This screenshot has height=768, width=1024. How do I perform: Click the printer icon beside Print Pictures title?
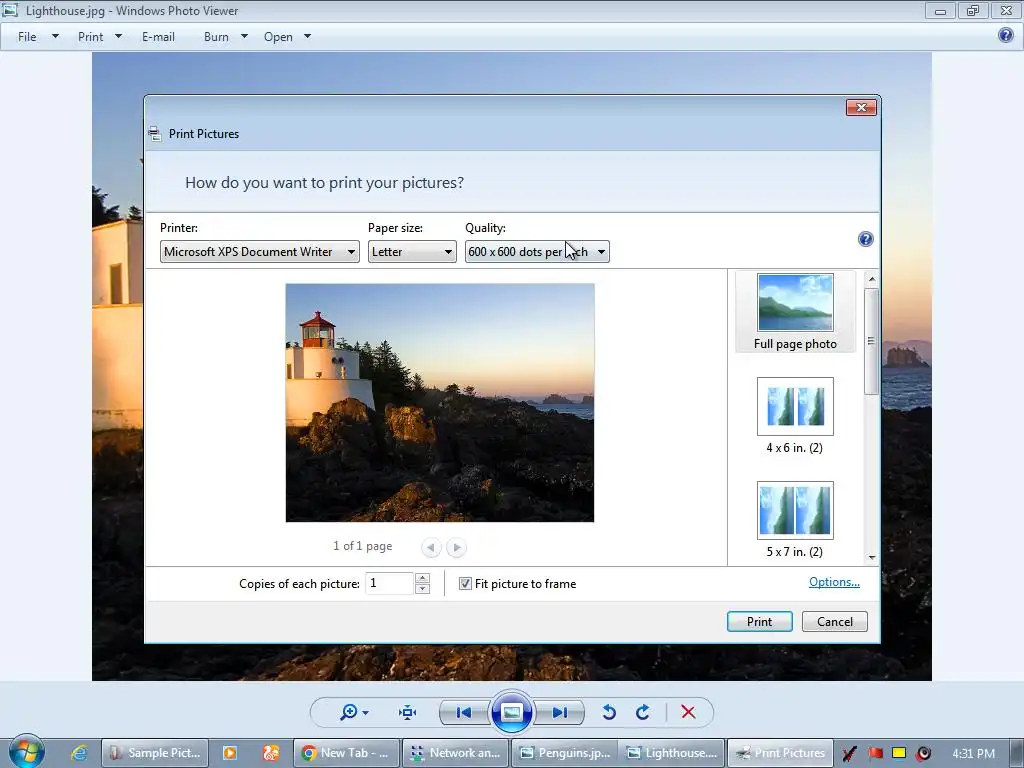click(155, 134)
